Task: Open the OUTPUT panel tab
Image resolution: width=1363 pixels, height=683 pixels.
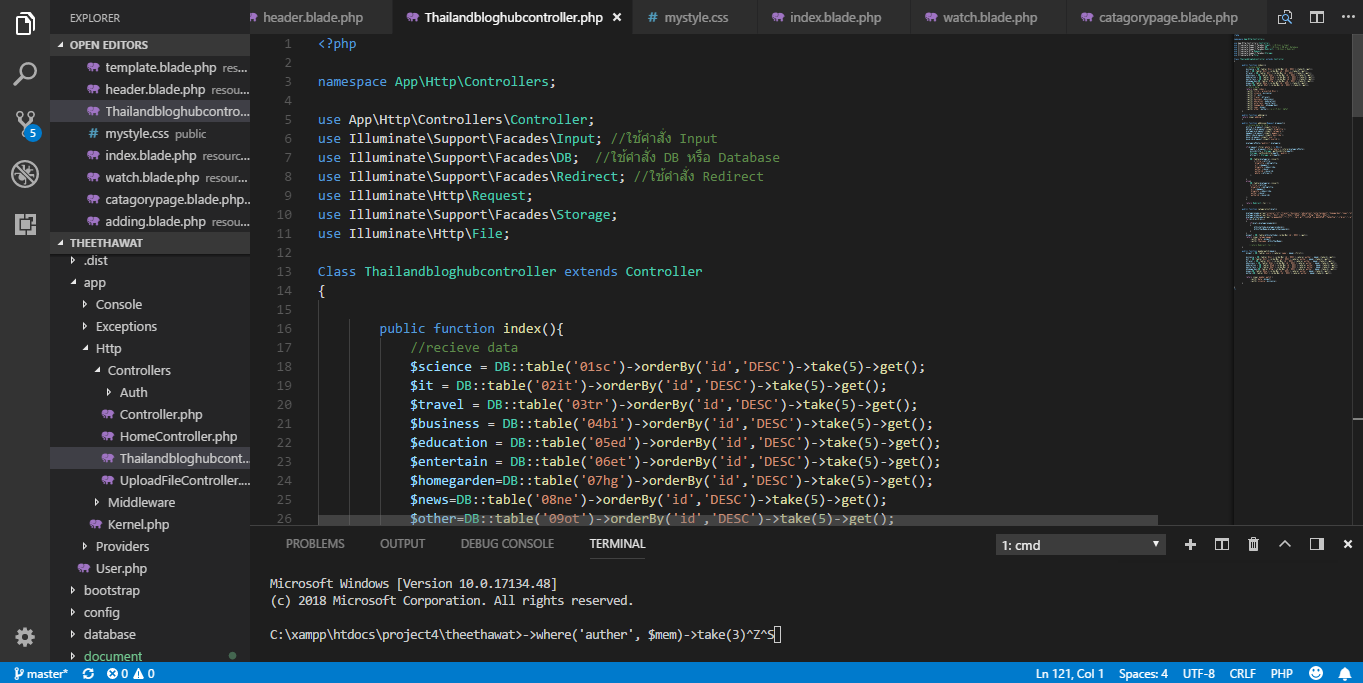Action: [x=402, y=544]
